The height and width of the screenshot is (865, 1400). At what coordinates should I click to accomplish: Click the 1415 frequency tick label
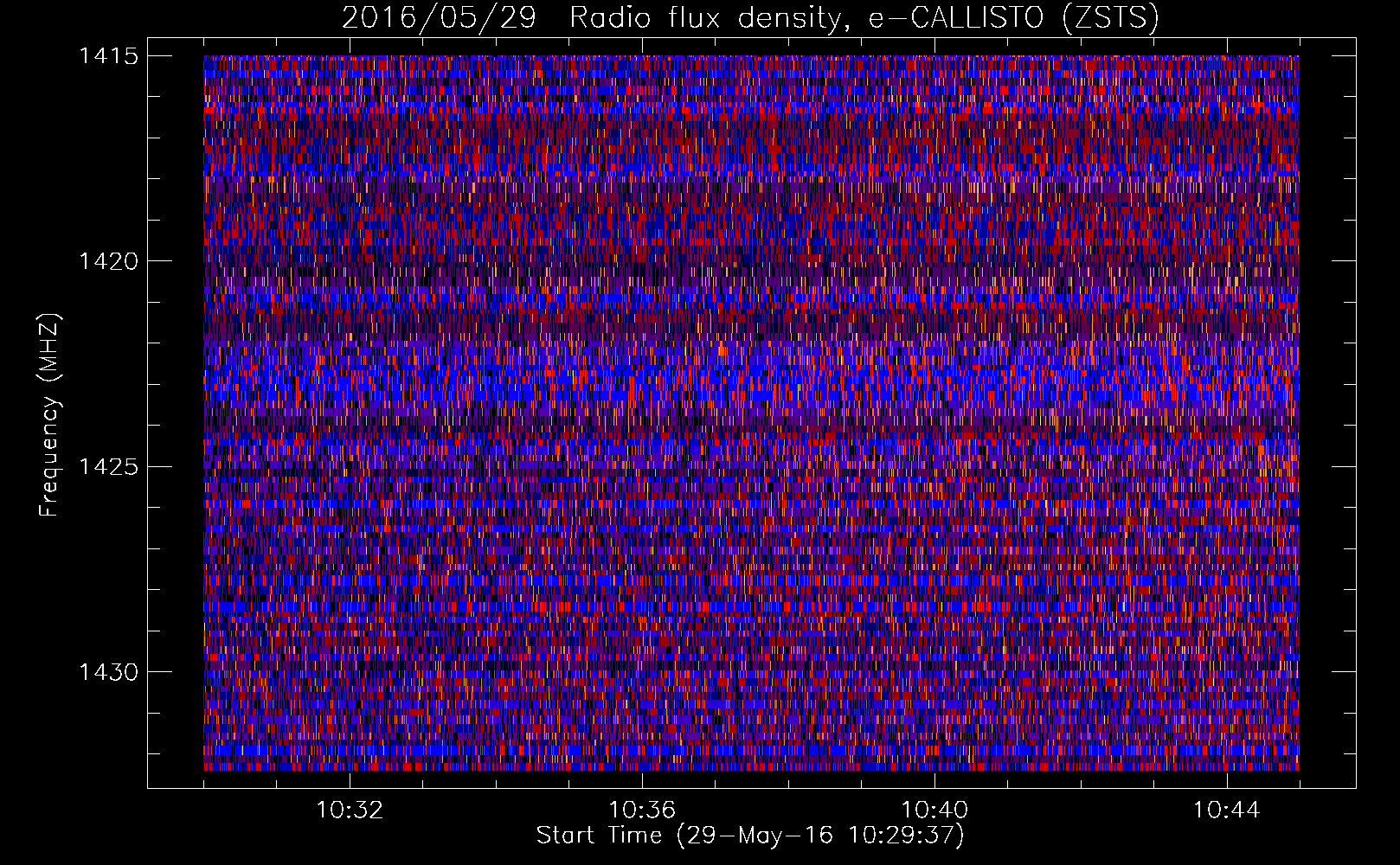click(x=109, y=56)
